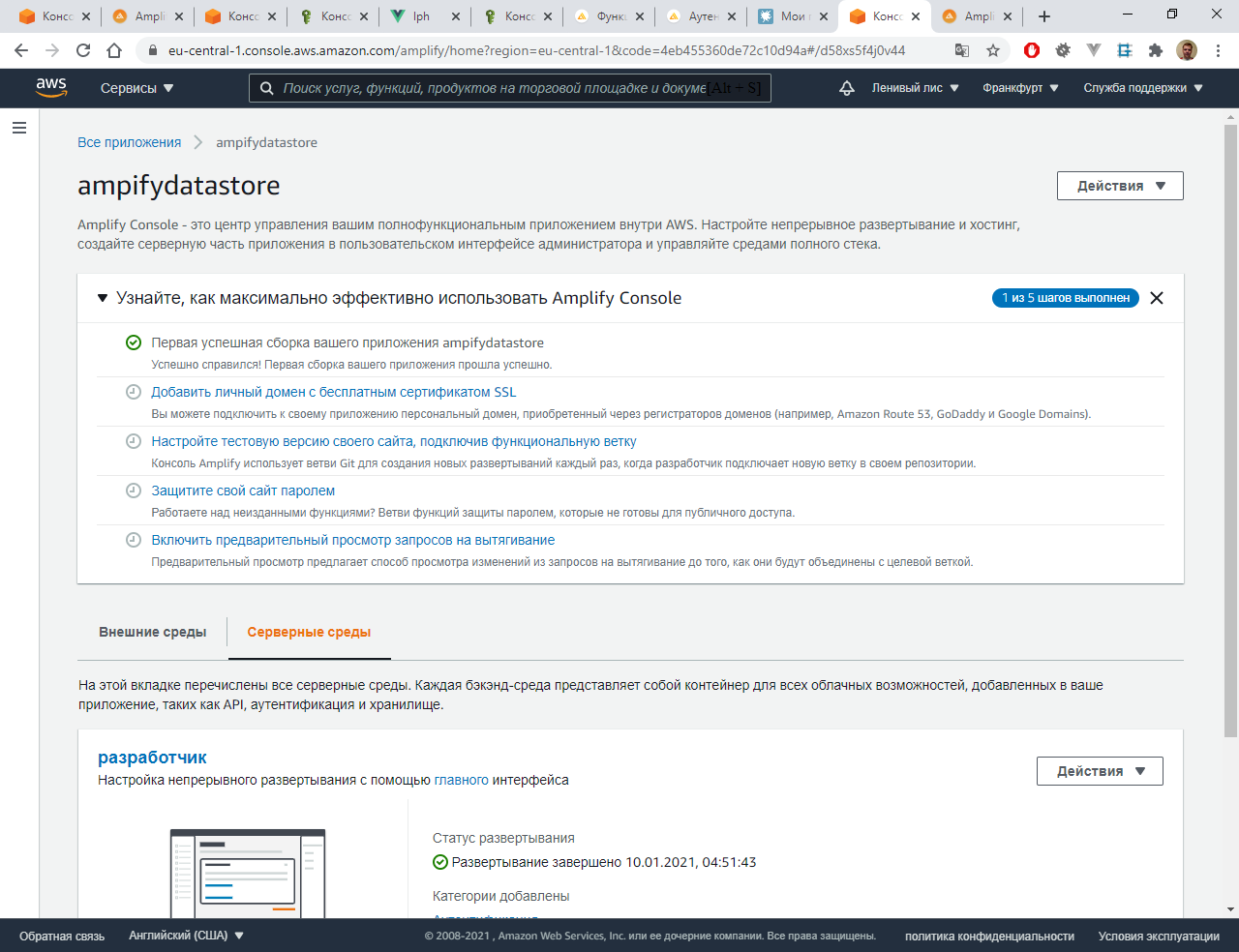The image size is (1239, 952).
Task: Reload the current browser page
Action: 83,50
